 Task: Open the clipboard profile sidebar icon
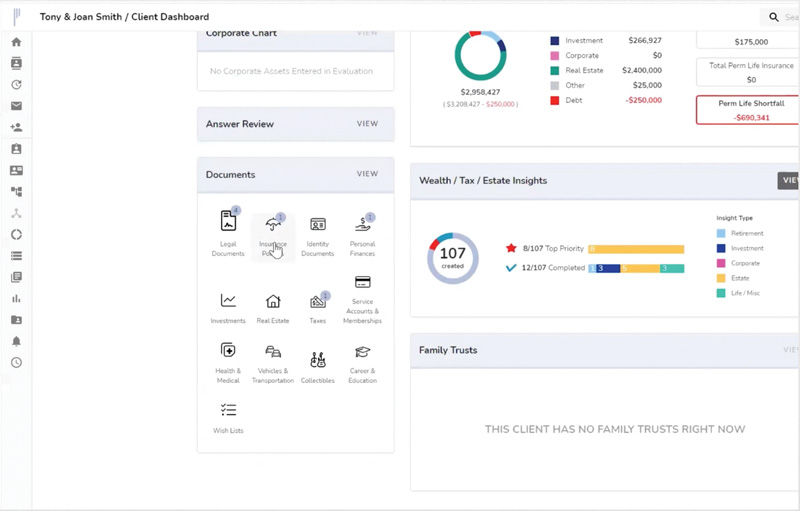pos(16,149)
